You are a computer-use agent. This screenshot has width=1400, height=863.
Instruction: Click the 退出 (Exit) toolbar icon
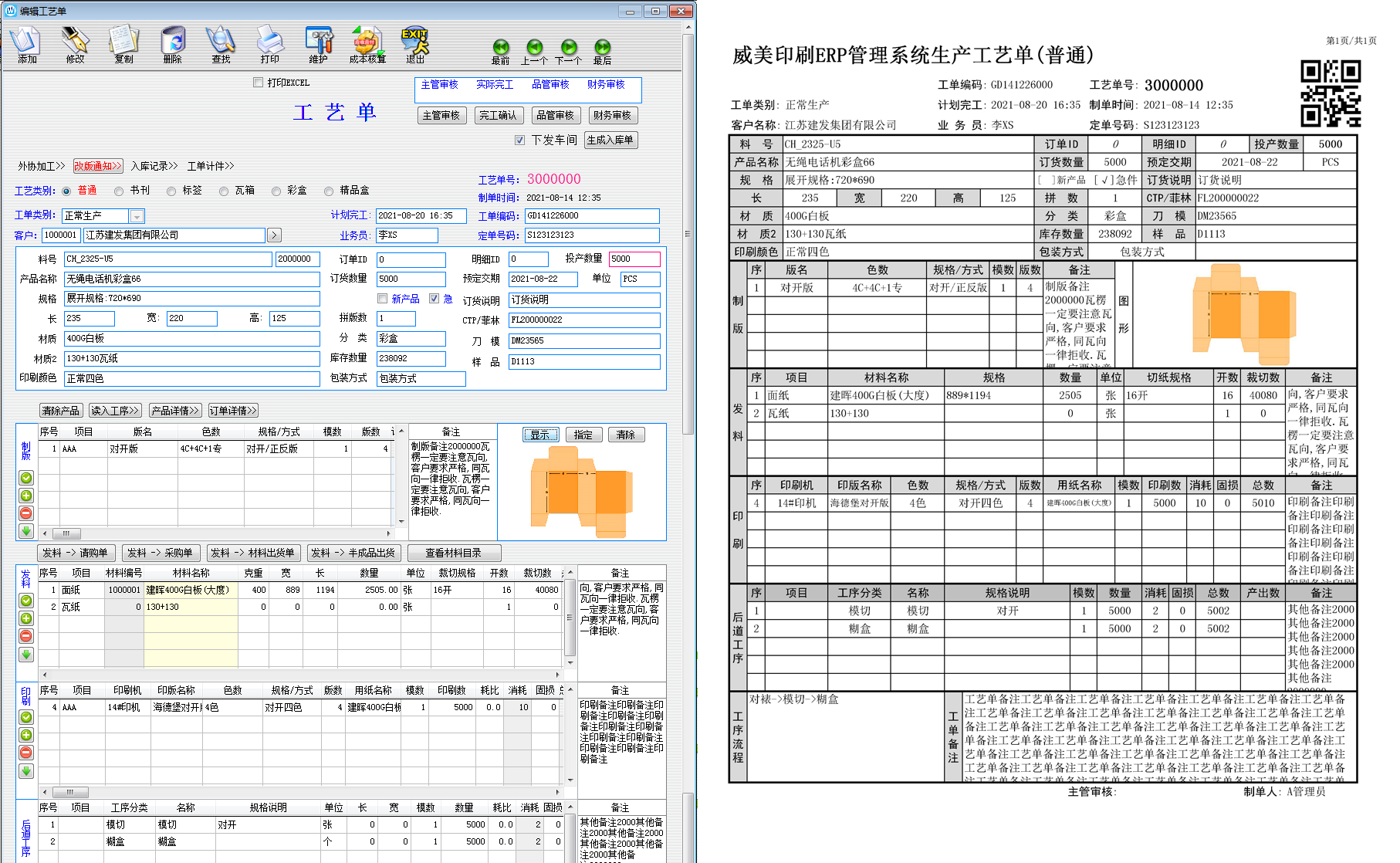click(x=415, y=45)
